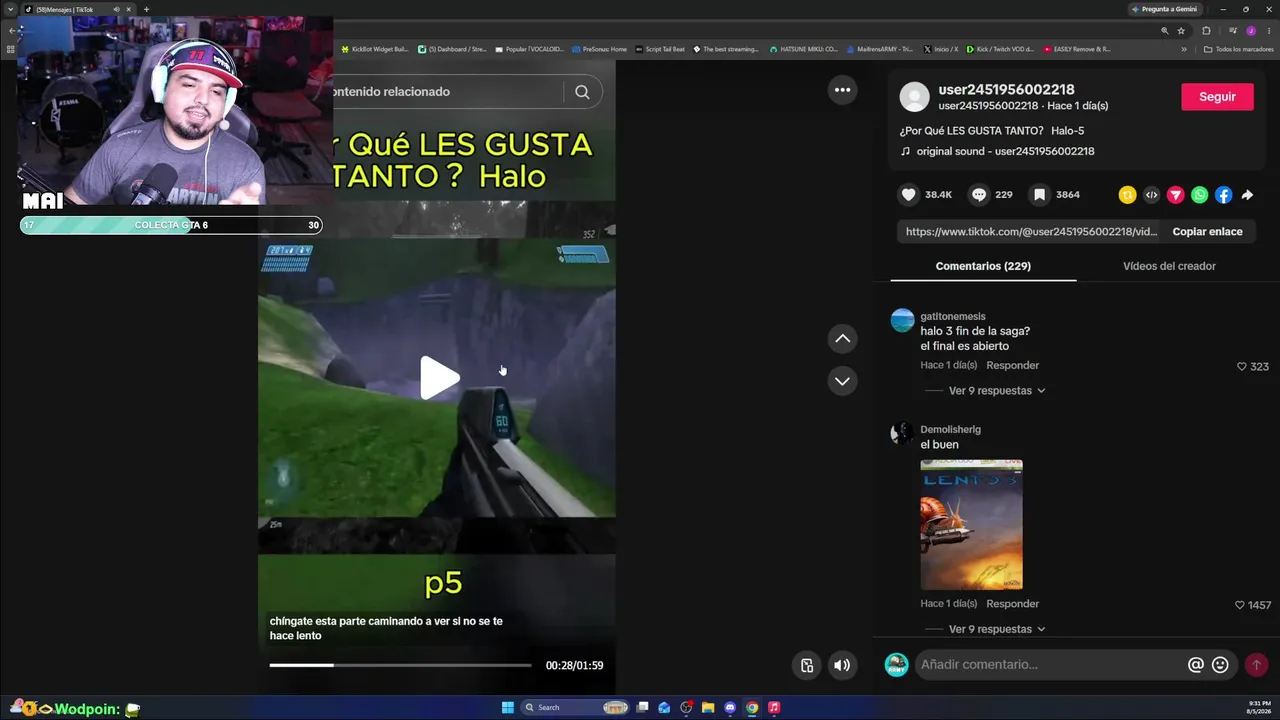Image resolution: width=1280 pixels, height=720 pixels.
Task: Open the user2451956002218 username link
Action: point(1006,90)
